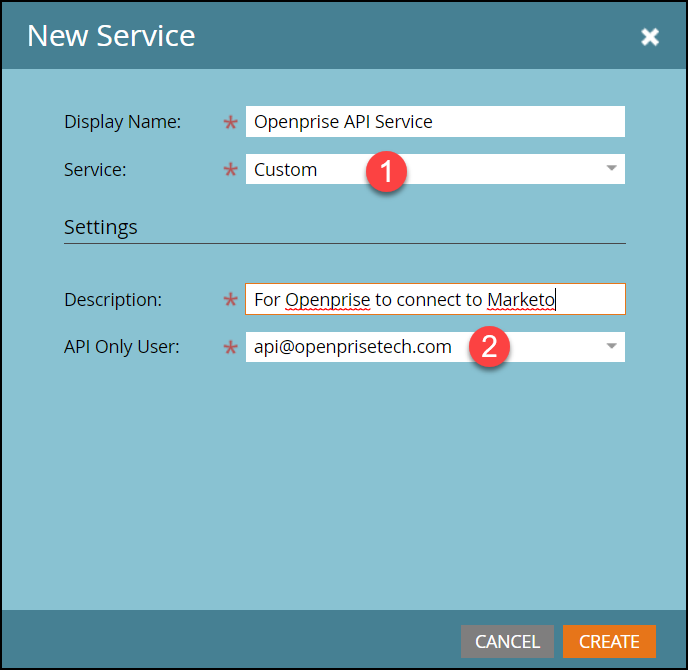Click the required asterisk beside Description

coord(231,301)
